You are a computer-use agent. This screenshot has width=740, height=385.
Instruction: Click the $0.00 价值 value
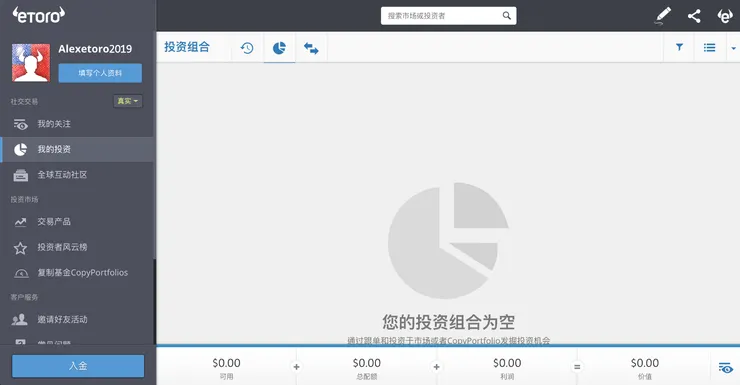click(645, 363)
